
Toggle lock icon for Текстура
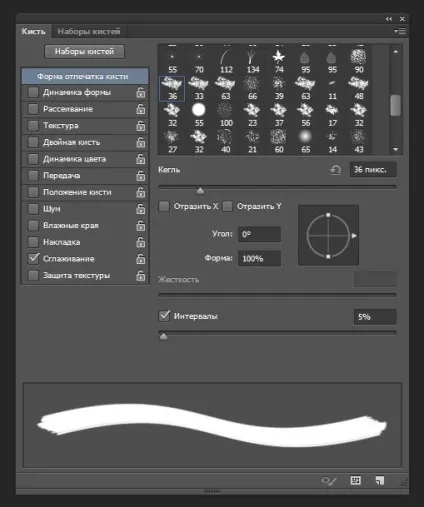click(141, 126)
